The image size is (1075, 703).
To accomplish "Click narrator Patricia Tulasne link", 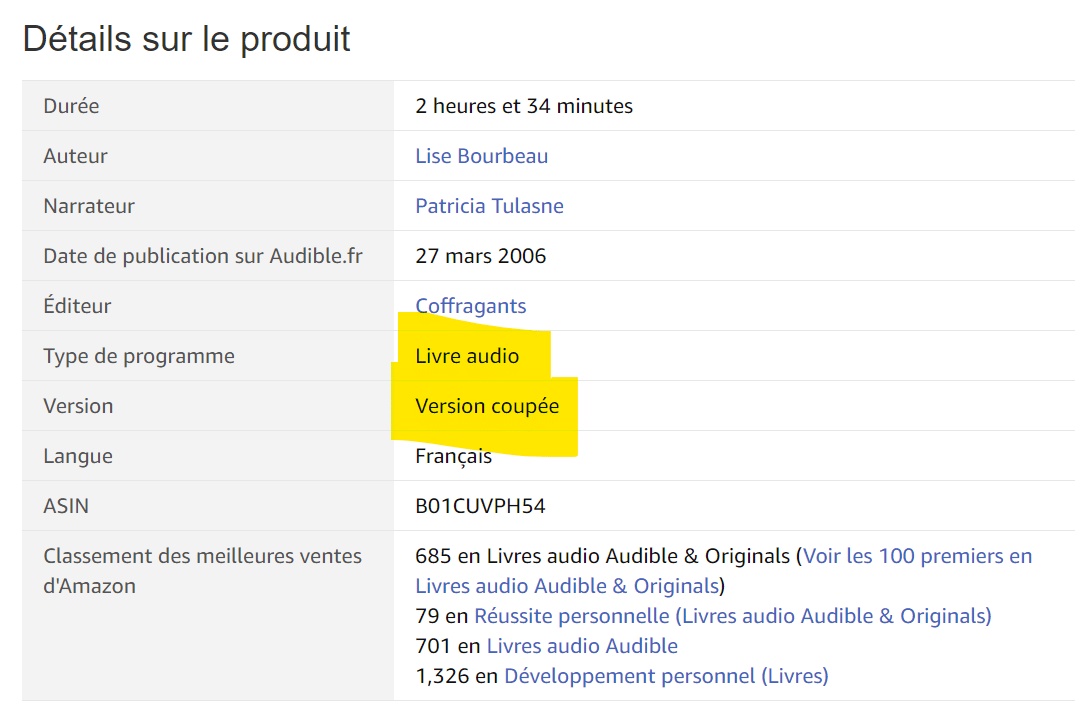I will click(489, 206).
